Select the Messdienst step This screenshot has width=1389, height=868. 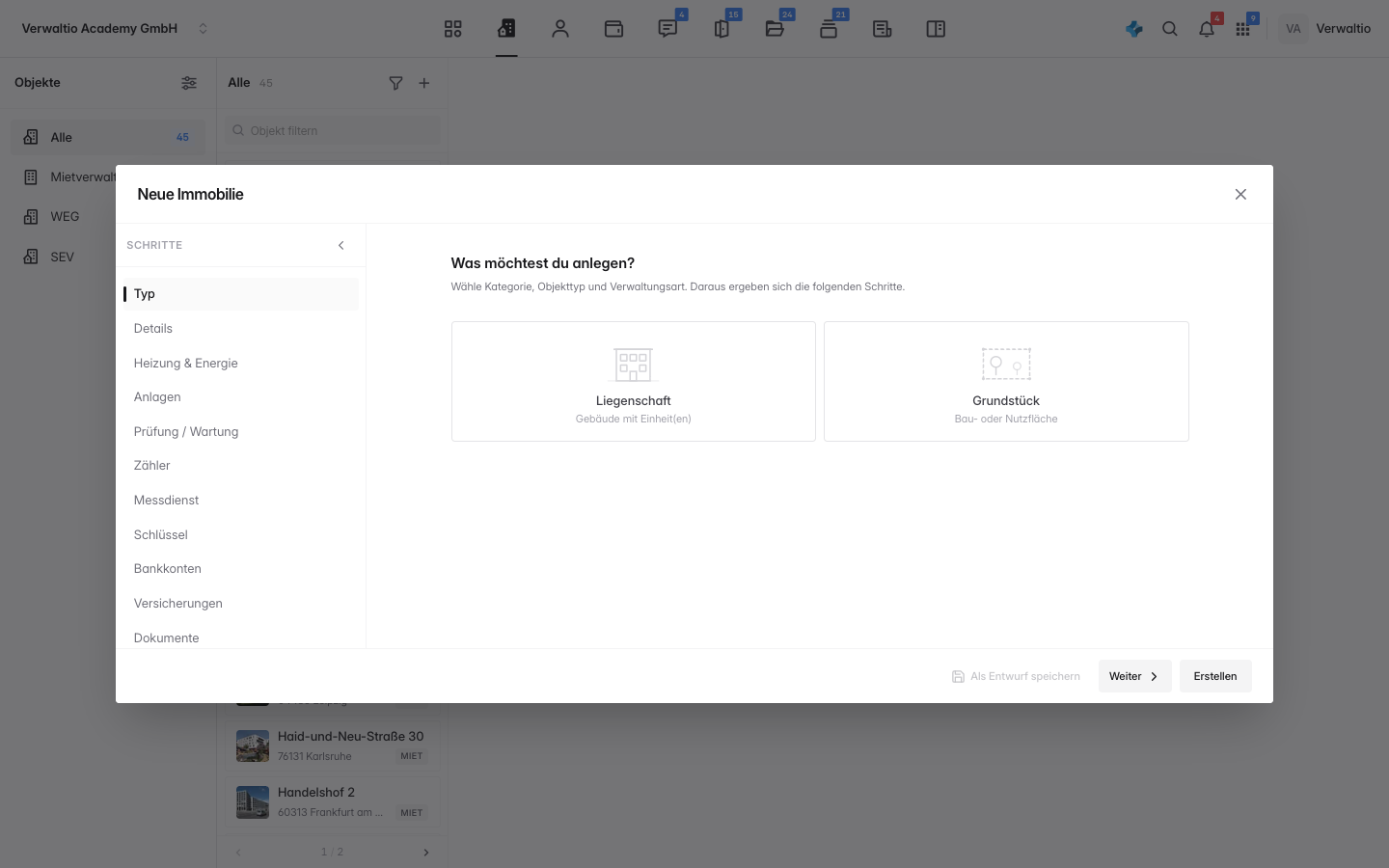click(240, 500)
